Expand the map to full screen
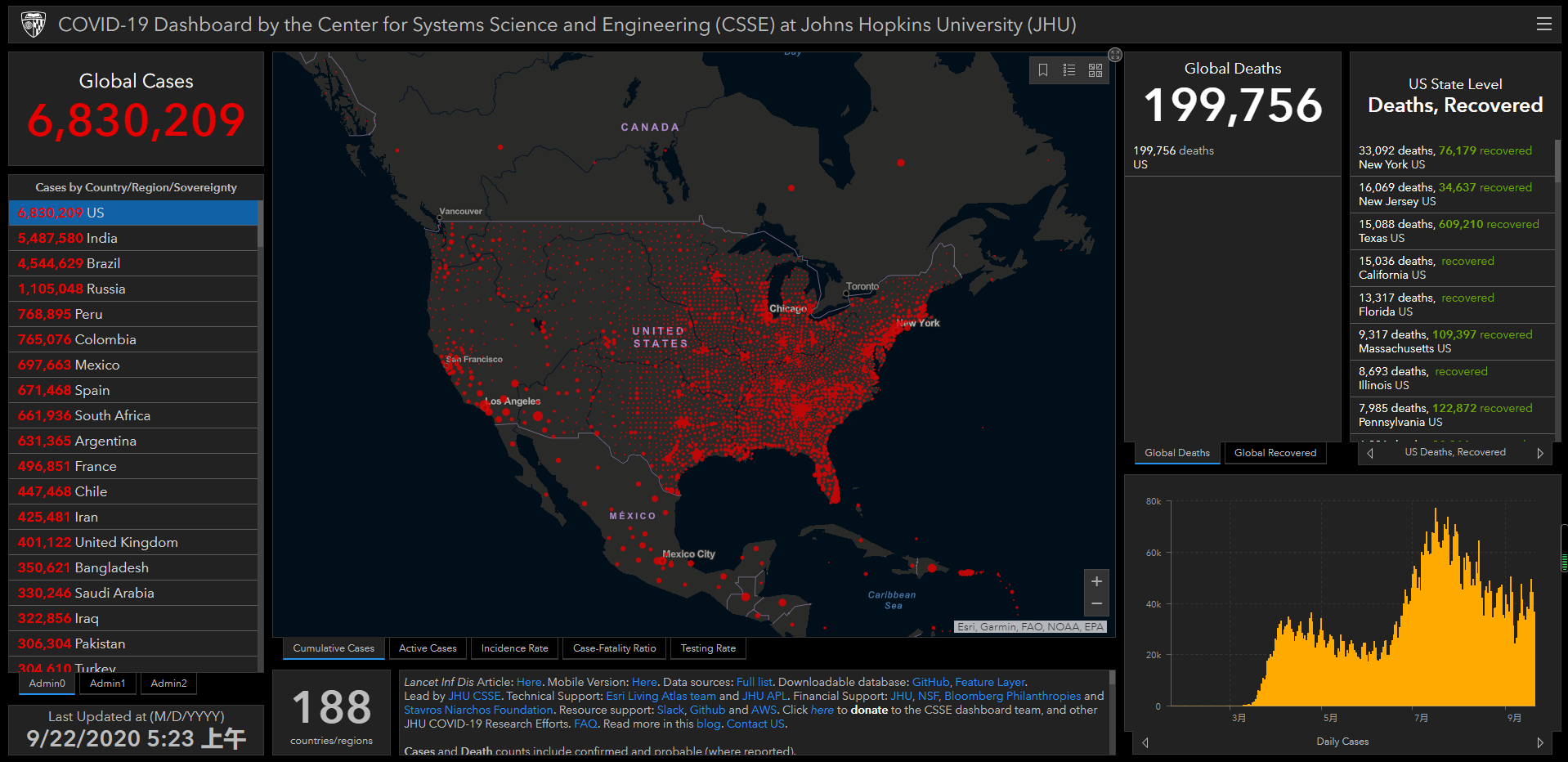The height and width of the screenshot is (762, 1568). pos(1115,55)
